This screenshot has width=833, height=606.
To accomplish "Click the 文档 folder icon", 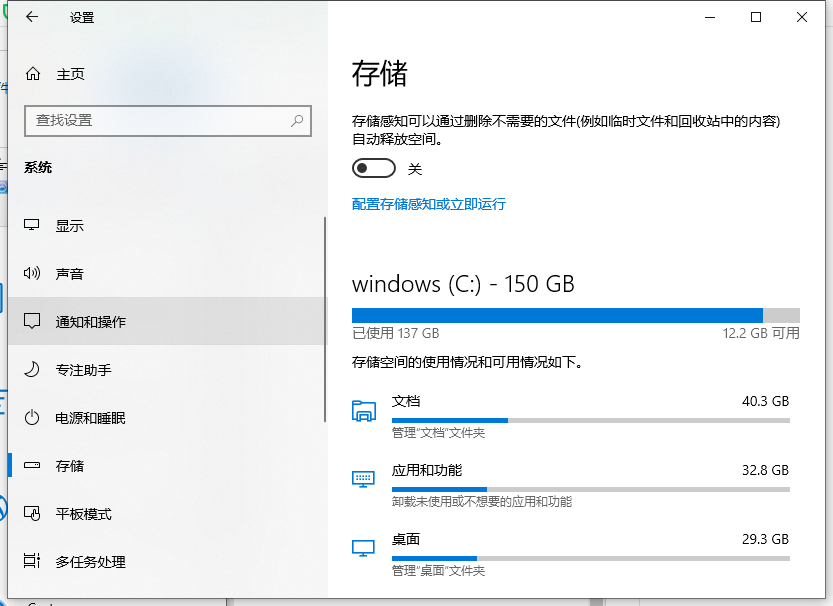I will tap(363, 410).
